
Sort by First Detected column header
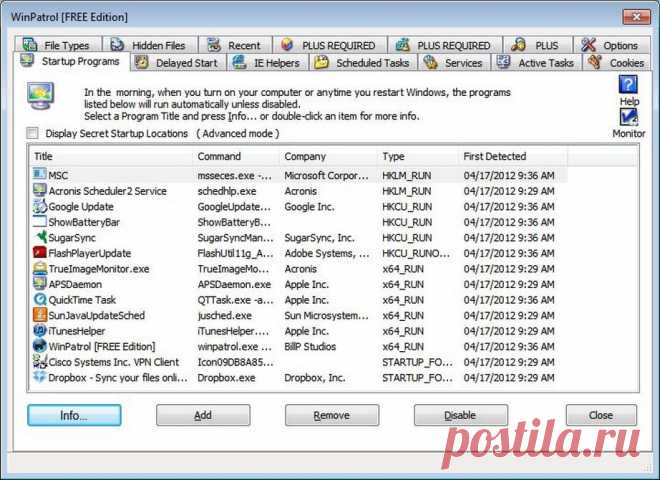513,156
